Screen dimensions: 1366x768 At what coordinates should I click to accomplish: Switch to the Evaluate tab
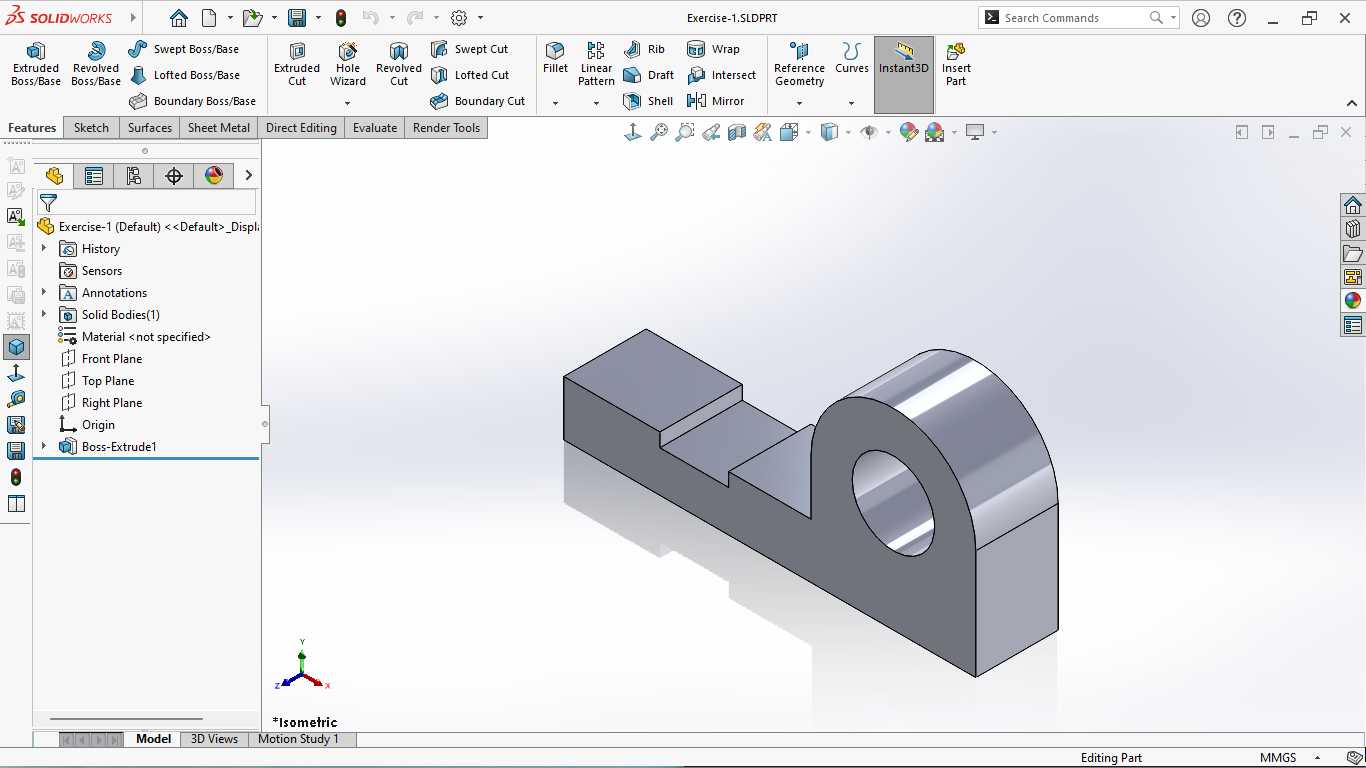coord(375,128)
